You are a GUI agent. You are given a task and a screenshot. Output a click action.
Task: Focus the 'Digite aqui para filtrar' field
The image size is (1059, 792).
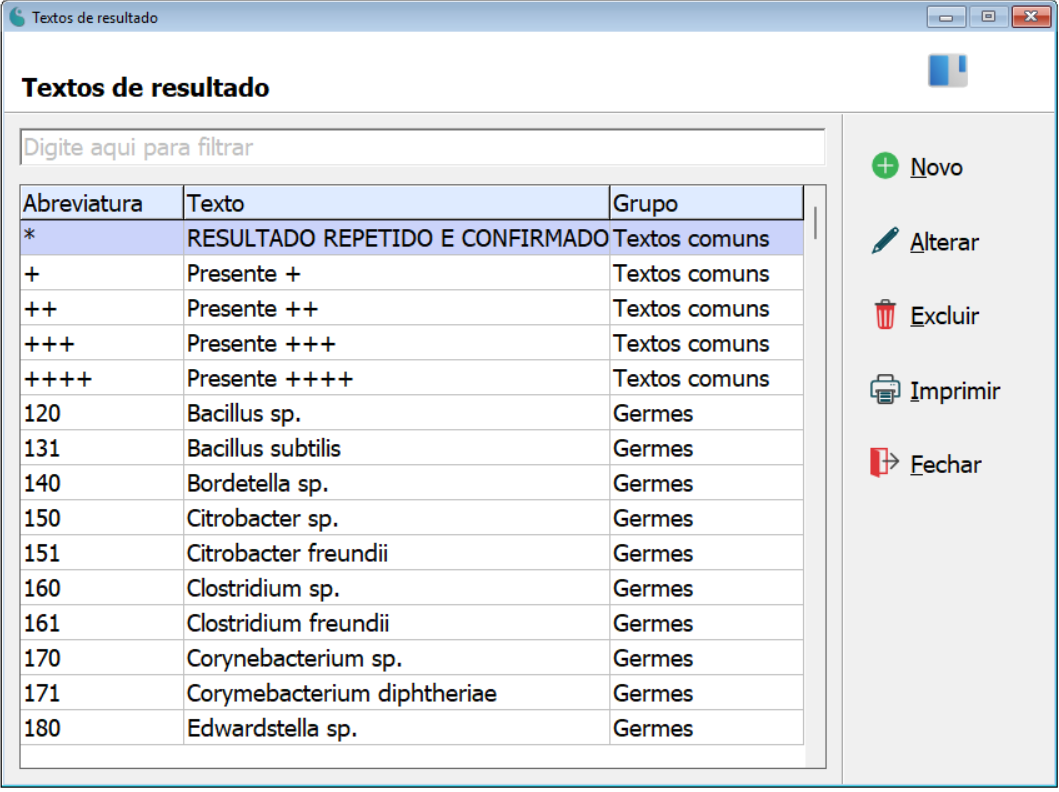click(422, 147)
